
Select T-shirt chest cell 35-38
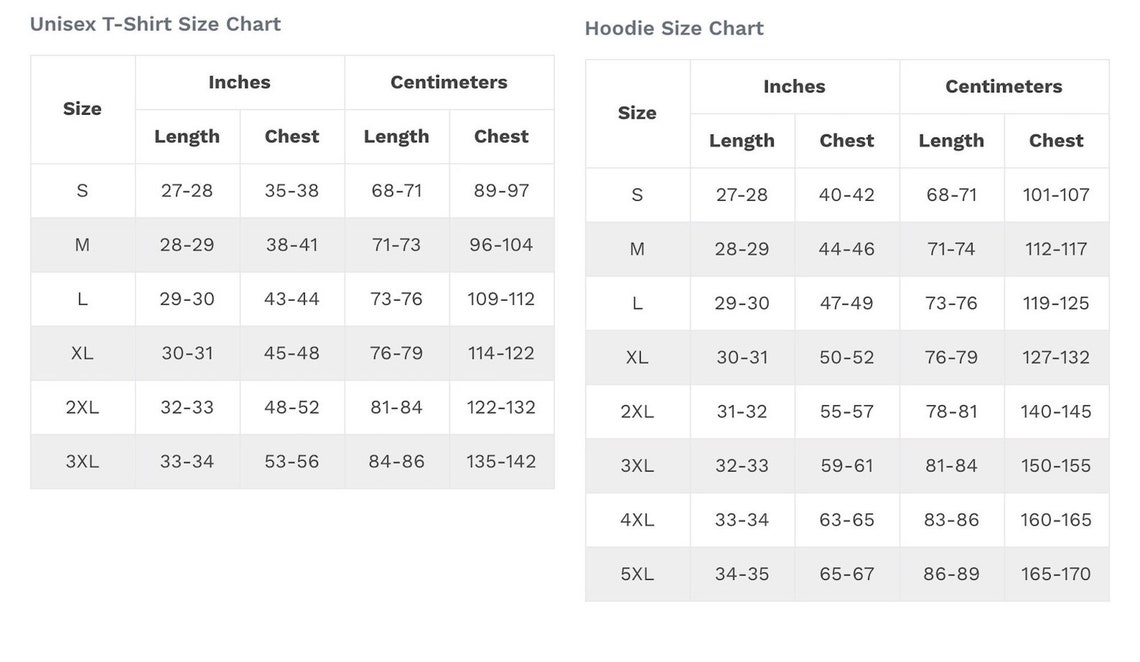[x=292, y=190]
